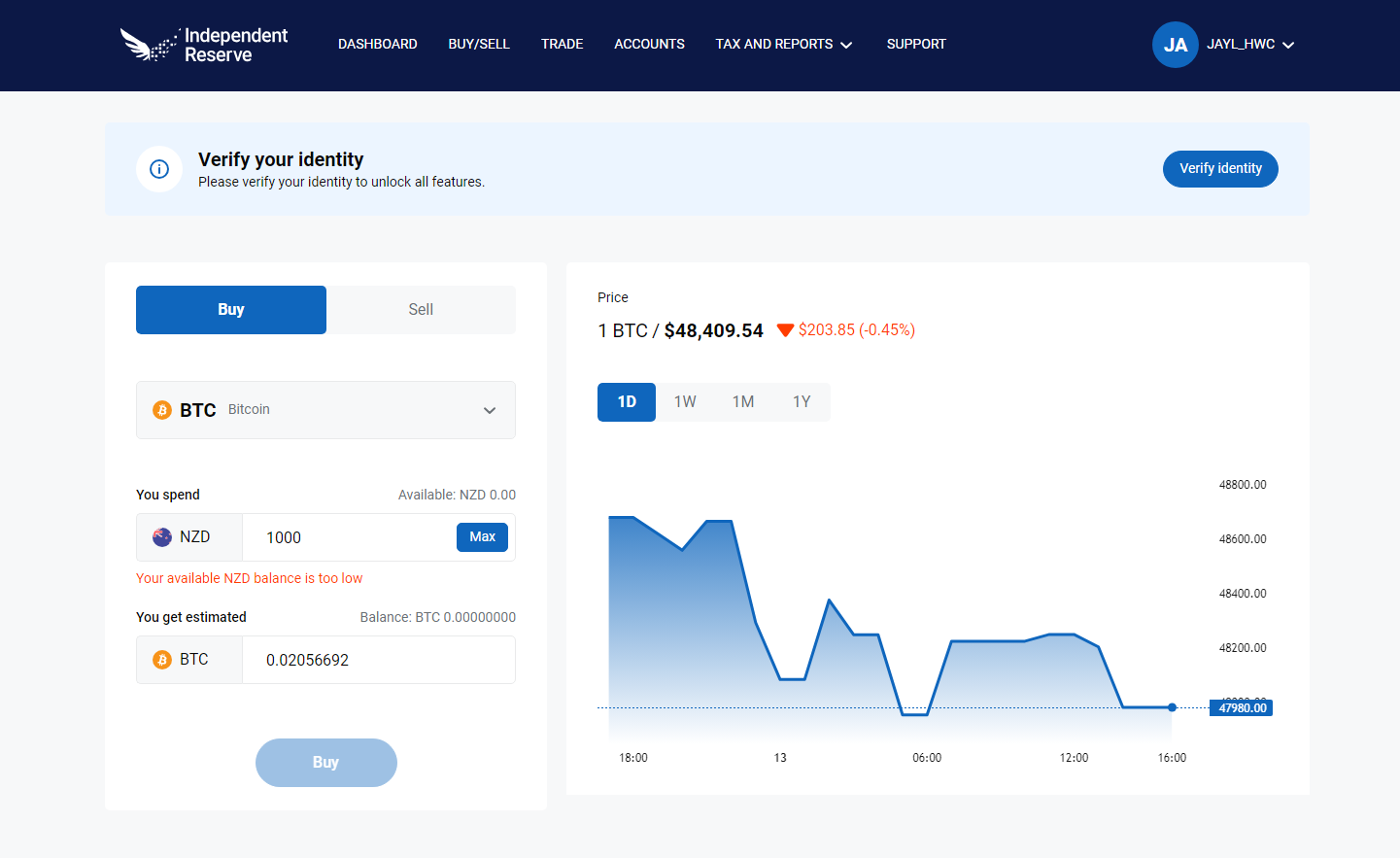1400x858 pixels.
Task: Click the NZD flag icon
Action: coord(162,537)
